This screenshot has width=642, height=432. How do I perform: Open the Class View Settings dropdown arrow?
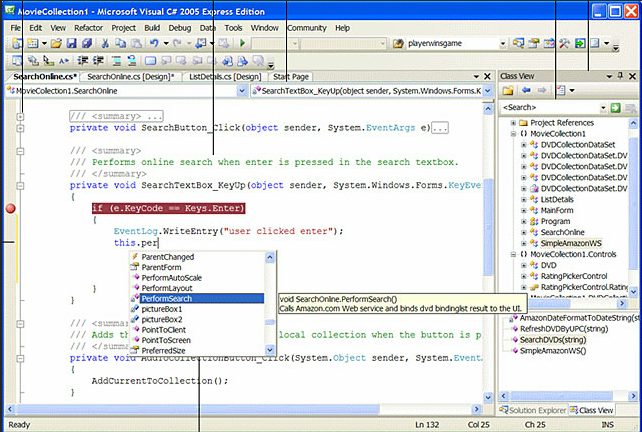point(572,90)
